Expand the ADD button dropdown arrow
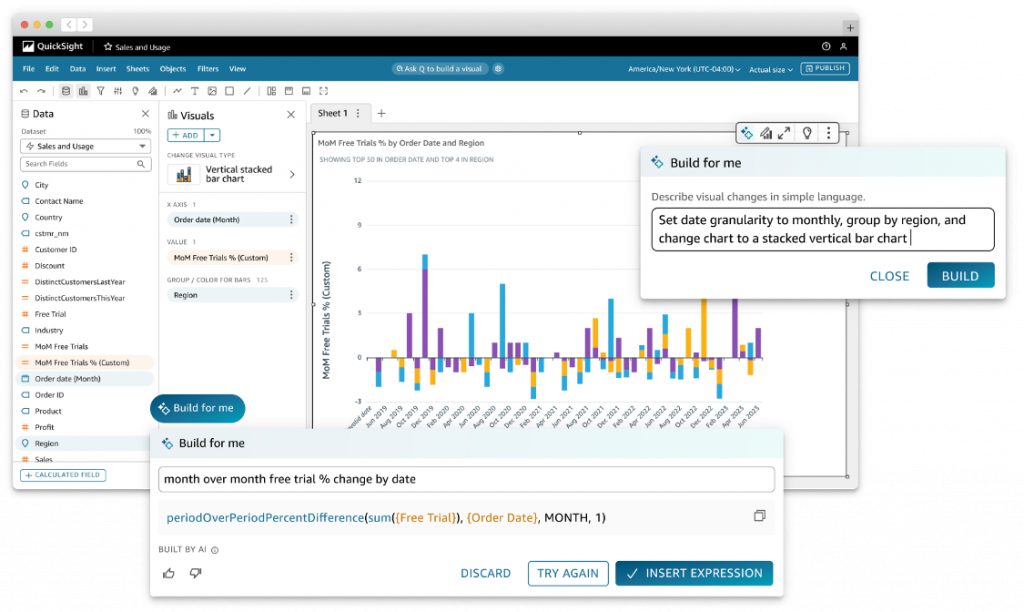1024x612 pixels. point(212,135)
